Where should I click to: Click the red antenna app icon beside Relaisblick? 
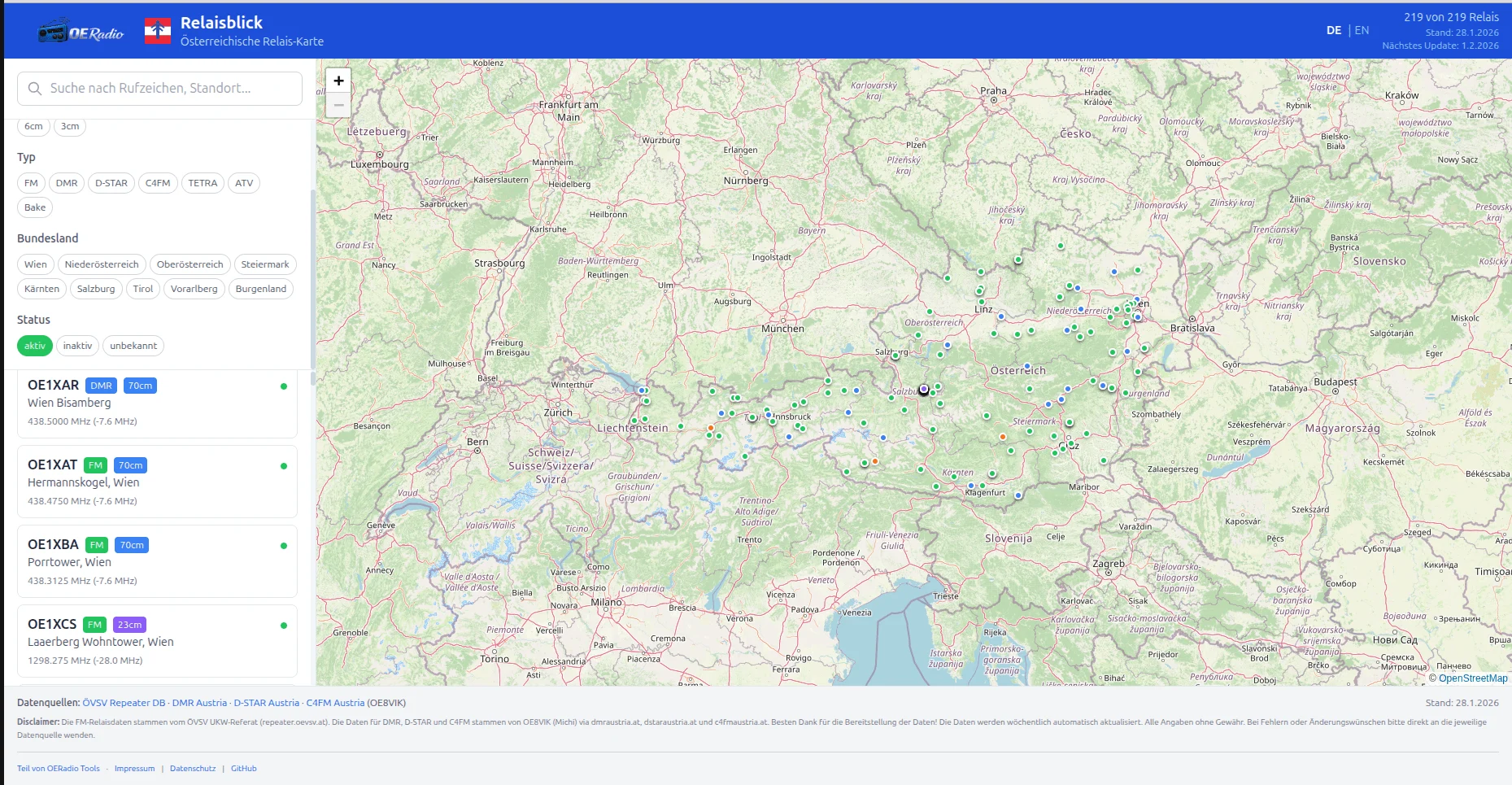click(x=156, y=29)
